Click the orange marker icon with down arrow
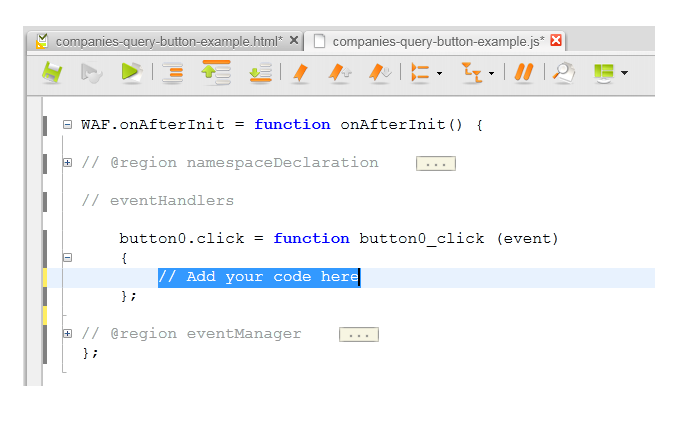Screen dimensions: 694x425 coord(379,73)
